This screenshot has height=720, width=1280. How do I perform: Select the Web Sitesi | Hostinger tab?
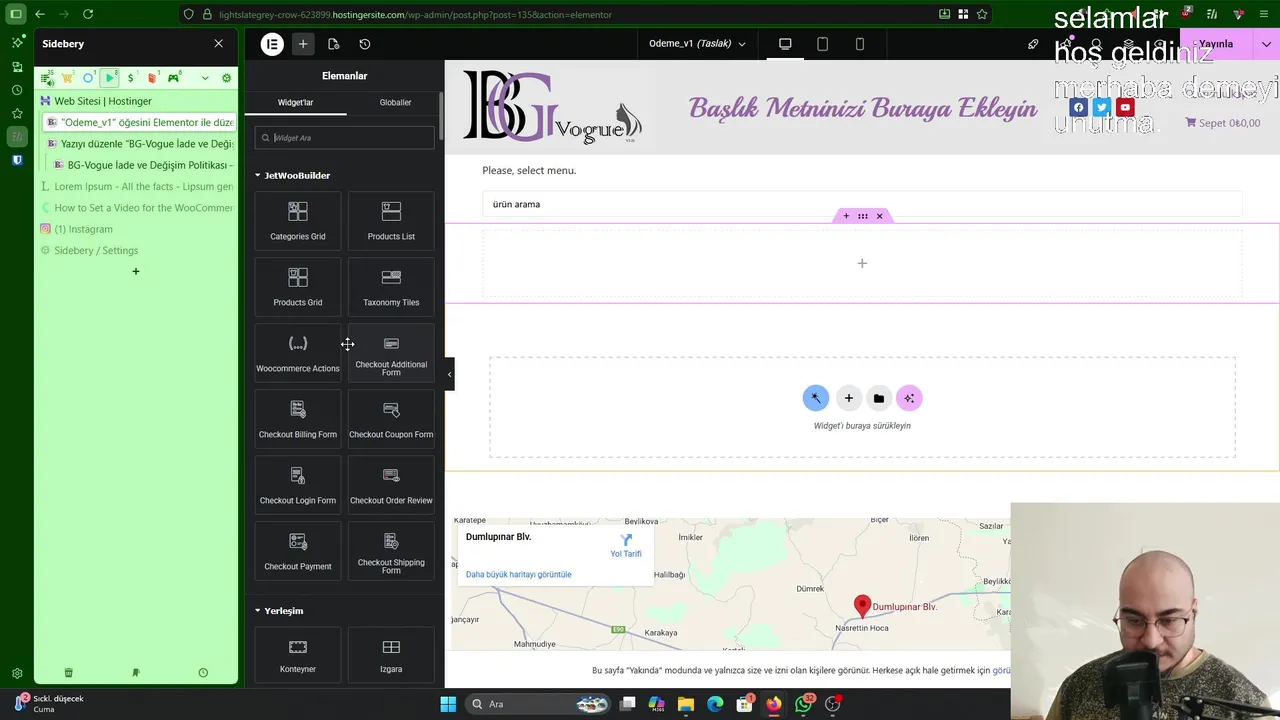tap(137, 101)
